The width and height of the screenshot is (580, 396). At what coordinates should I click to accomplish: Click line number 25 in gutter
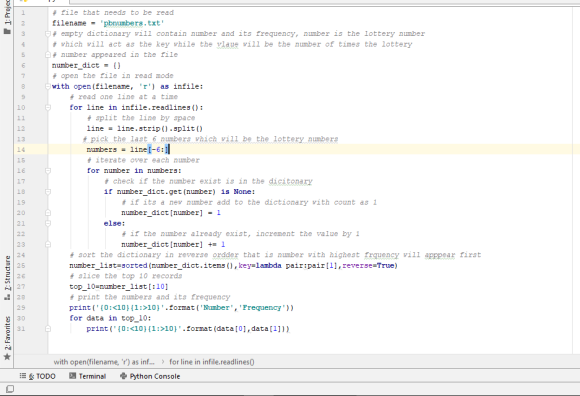(x=21, y=265)
